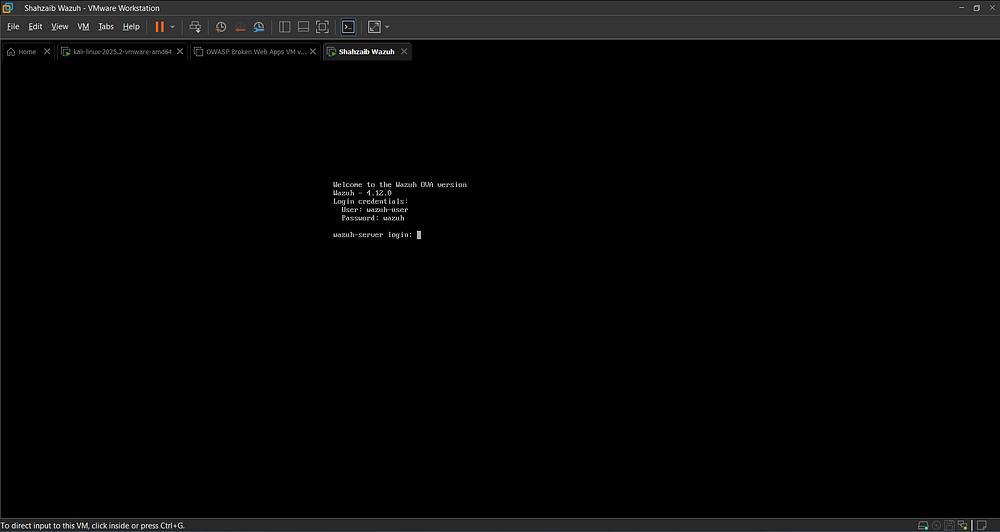Screen dimensions: 1000x532
Task: Open the VM menu
Action: point(83,27)
